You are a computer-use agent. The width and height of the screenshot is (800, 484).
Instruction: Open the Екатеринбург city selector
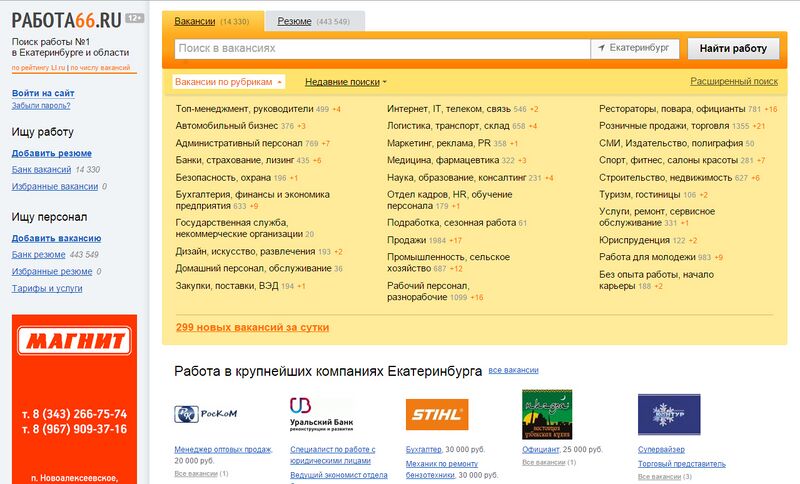coord(635,48)
